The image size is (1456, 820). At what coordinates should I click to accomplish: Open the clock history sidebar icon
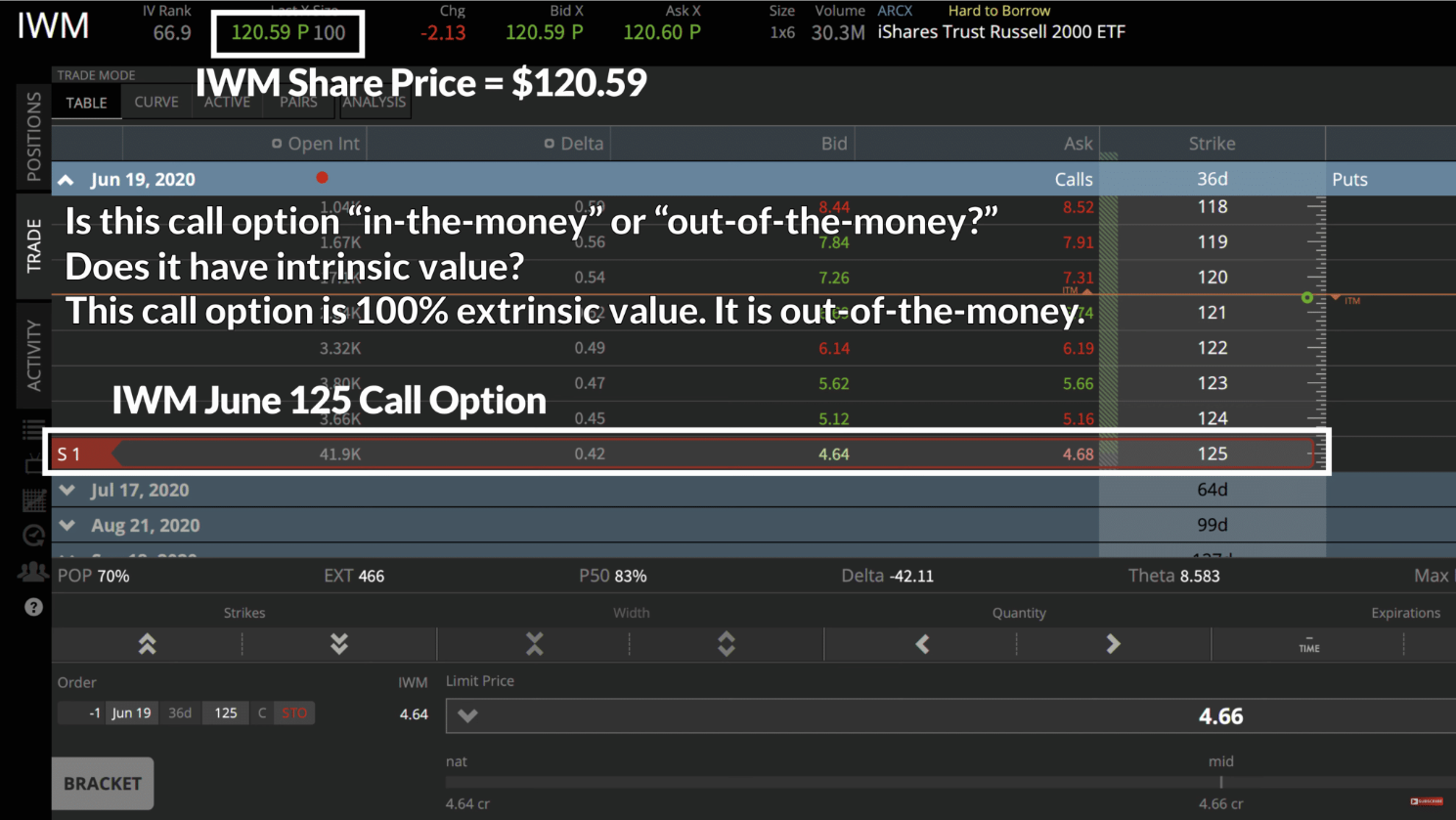[33, 536]
